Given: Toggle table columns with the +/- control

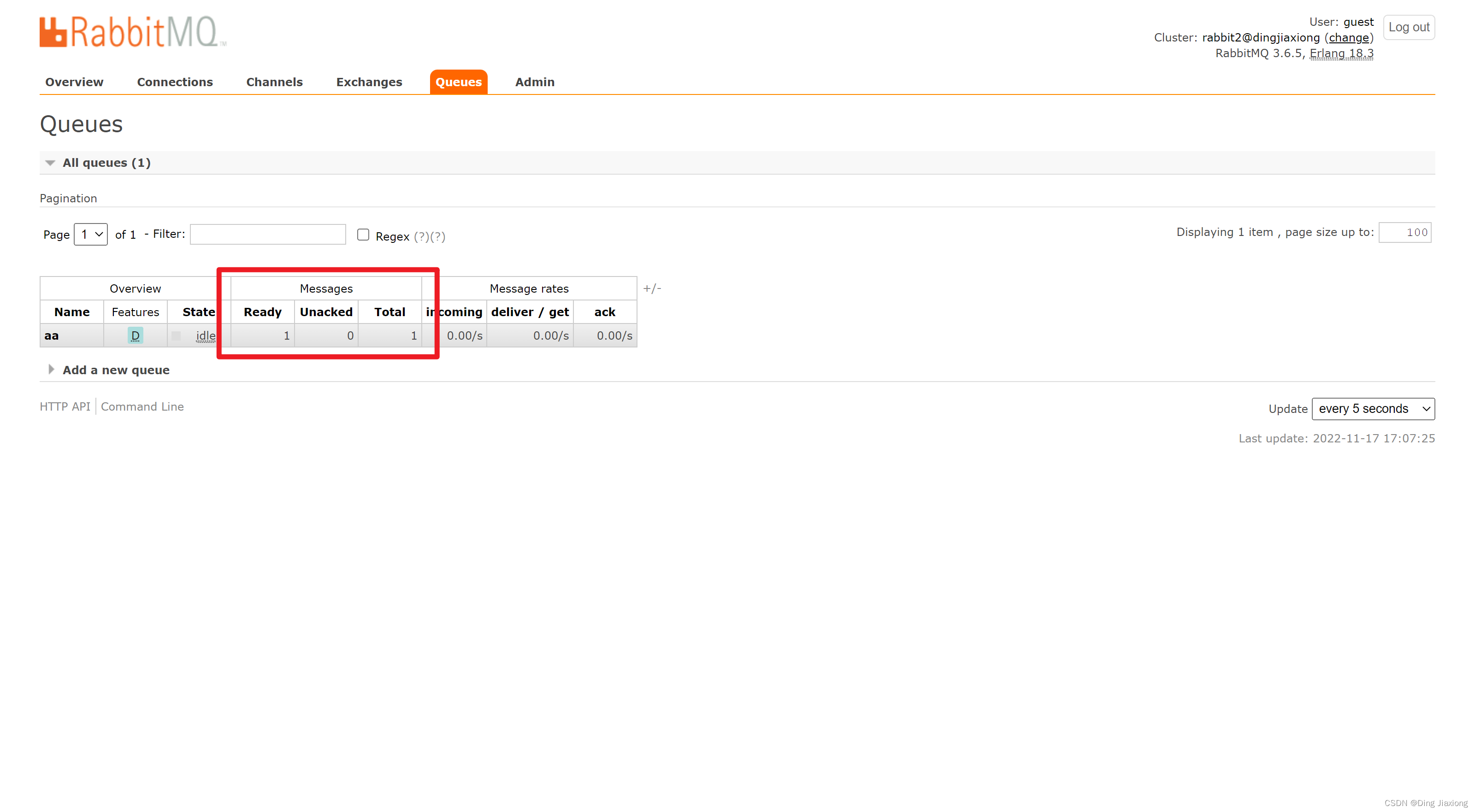Looking at the screenshot, I should (x=652, y=288).
